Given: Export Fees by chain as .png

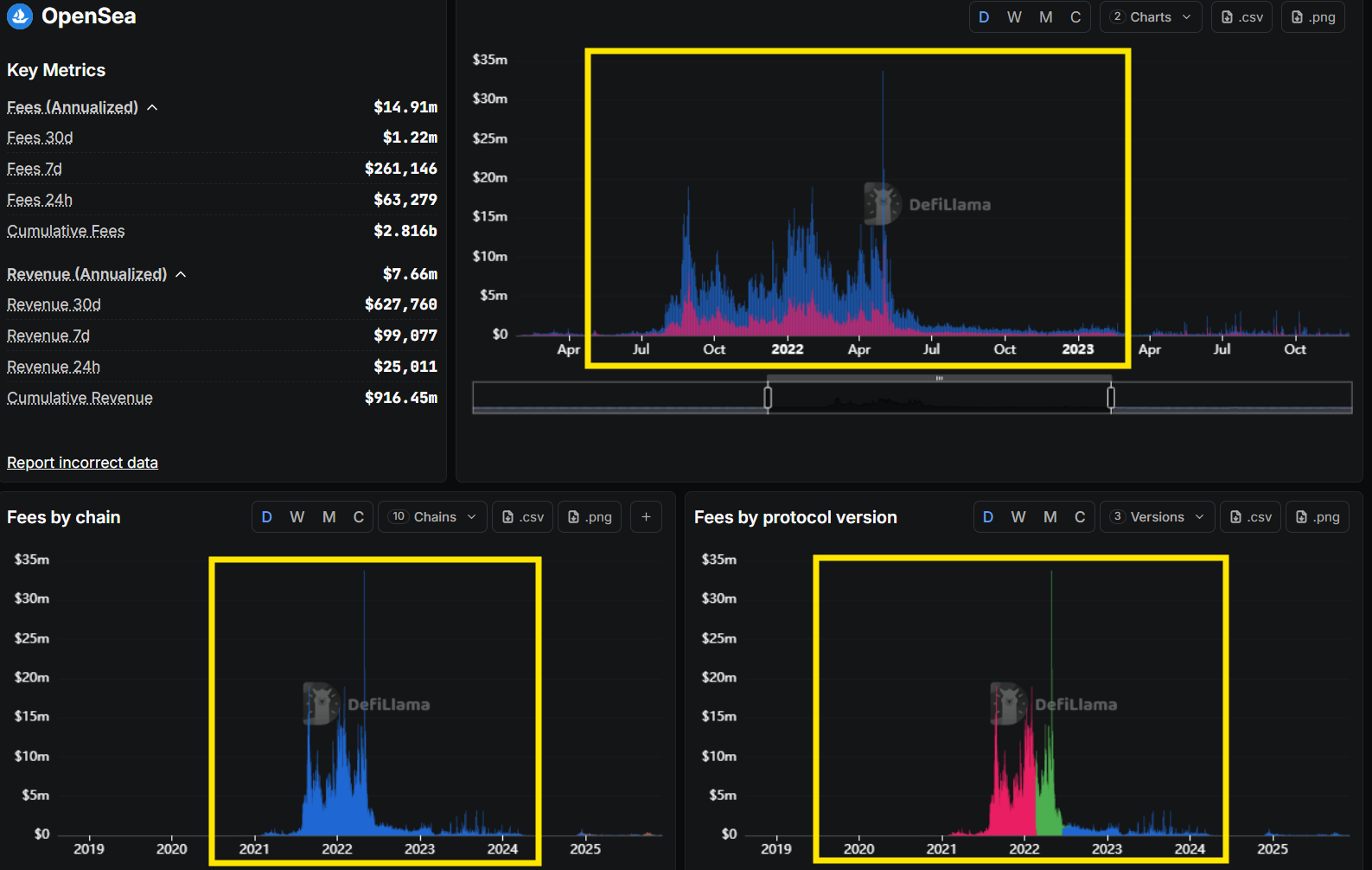Looking at the screenshot, I should [590, 517].
